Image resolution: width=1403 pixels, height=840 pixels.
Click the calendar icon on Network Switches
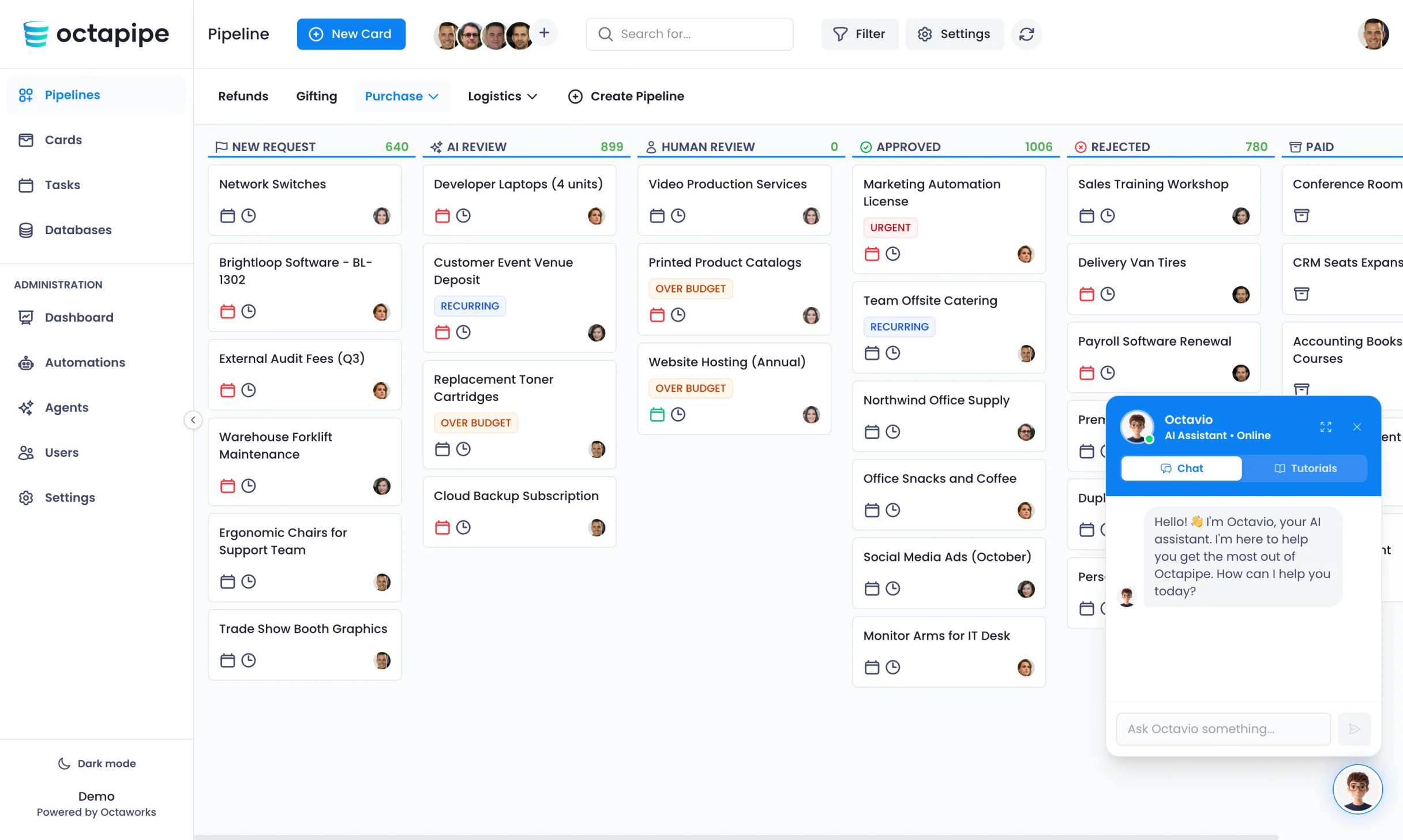(x=228, y=216)
